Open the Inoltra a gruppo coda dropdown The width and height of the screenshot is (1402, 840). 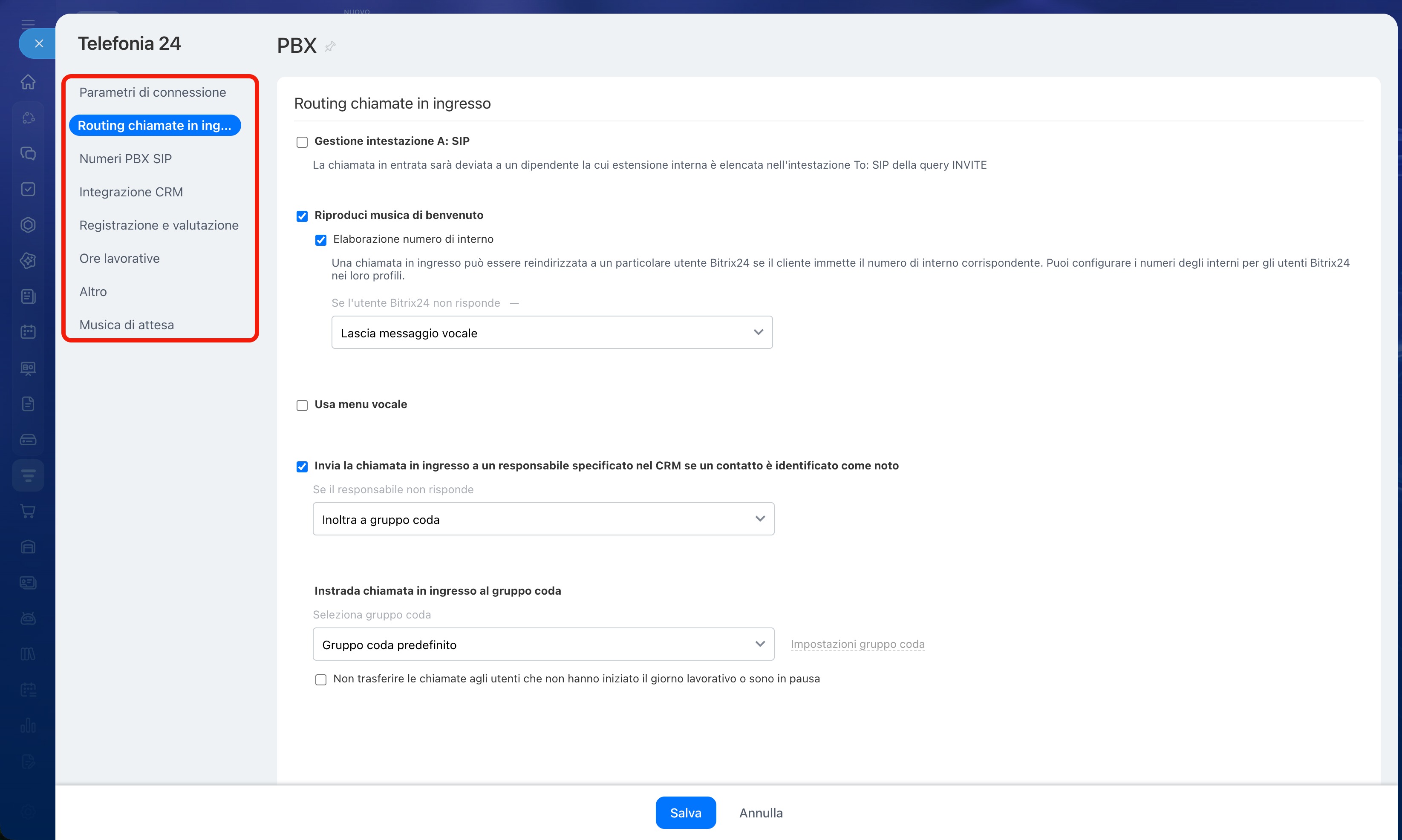pos(544,519)
